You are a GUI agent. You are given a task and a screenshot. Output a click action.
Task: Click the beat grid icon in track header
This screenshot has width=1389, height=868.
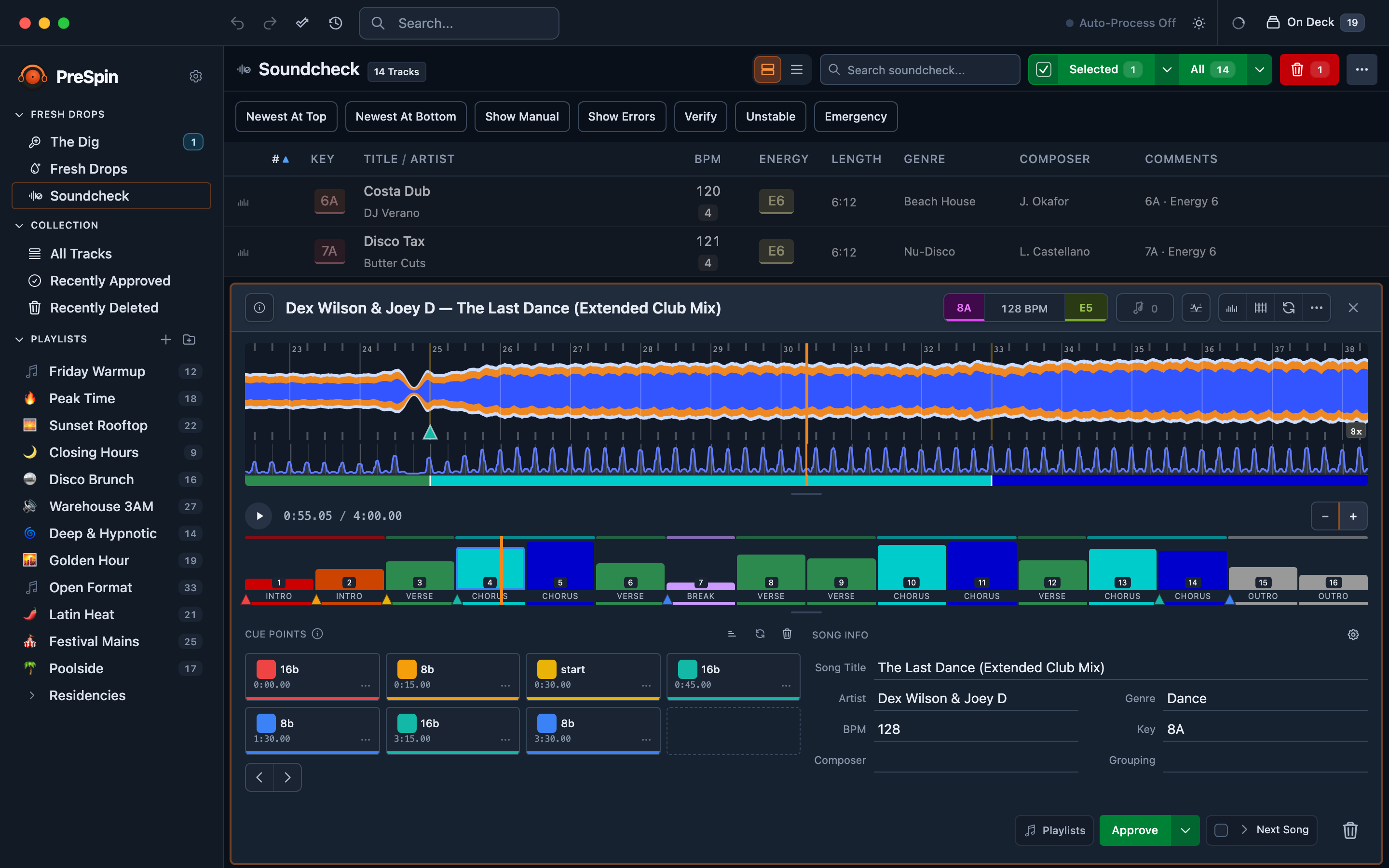pyautogui.click(x=1260, y=308)
